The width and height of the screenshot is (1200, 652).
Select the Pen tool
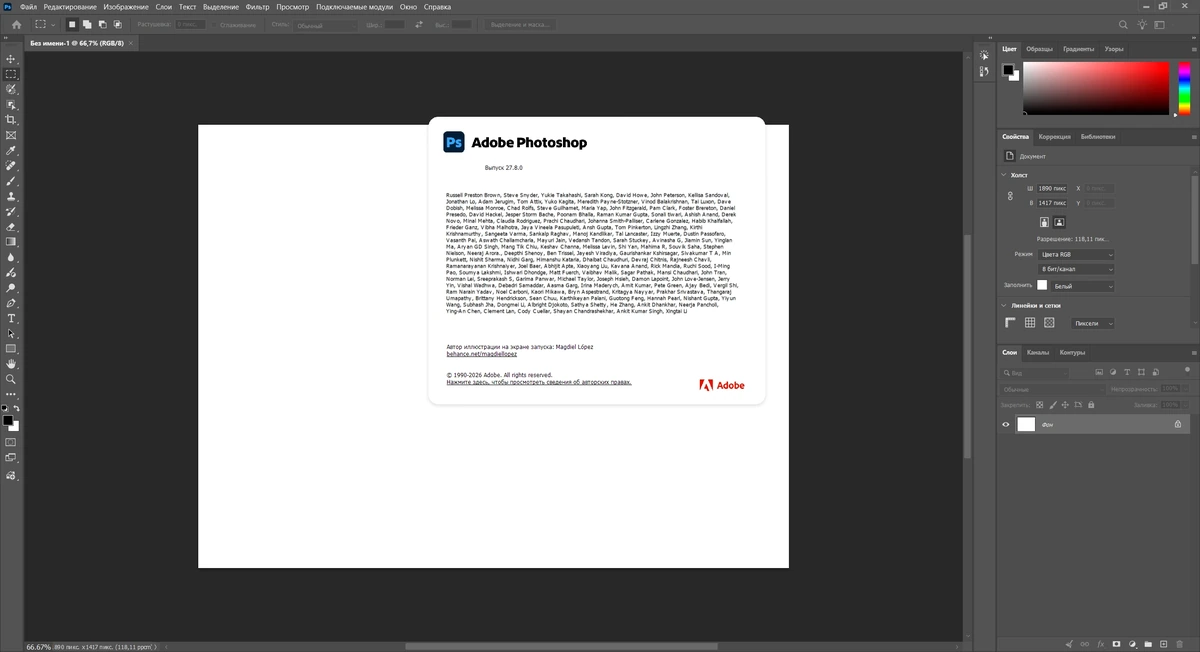tap(11, 302)
